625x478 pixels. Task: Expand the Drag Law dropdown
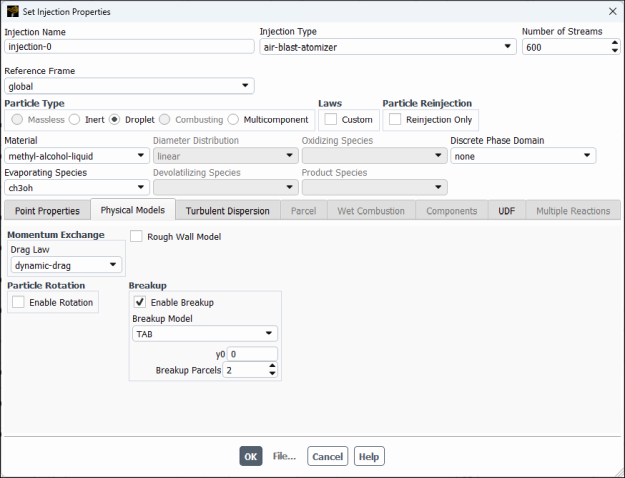click(x=67, y=265)
